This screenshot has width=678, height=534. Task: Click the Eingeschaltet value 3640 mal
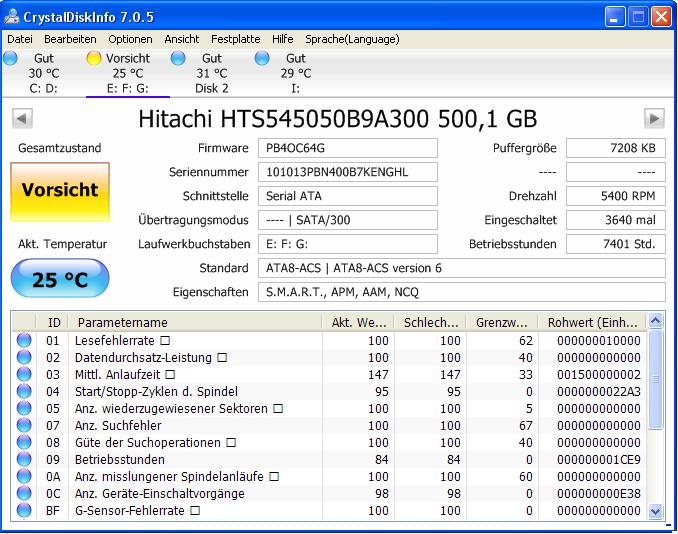pos(616,220)
